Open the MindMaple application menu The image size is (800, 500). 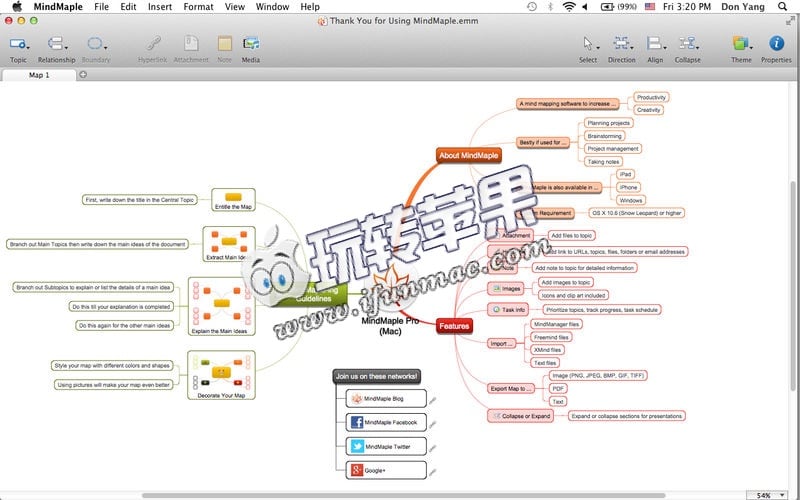[x=59, y=7]
